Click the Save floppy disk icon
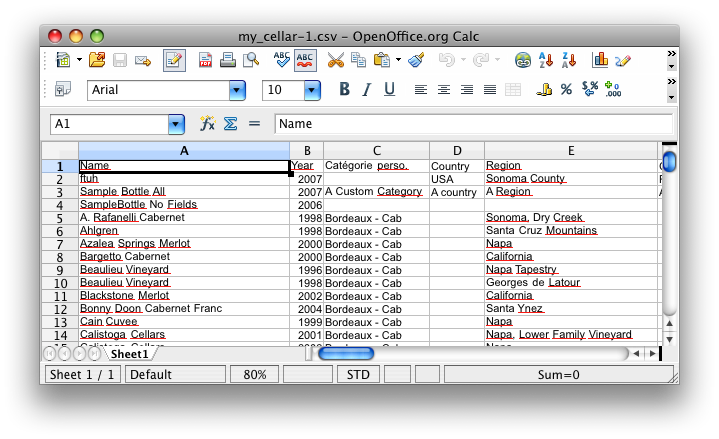719x439 pixels. click(120, 60)
